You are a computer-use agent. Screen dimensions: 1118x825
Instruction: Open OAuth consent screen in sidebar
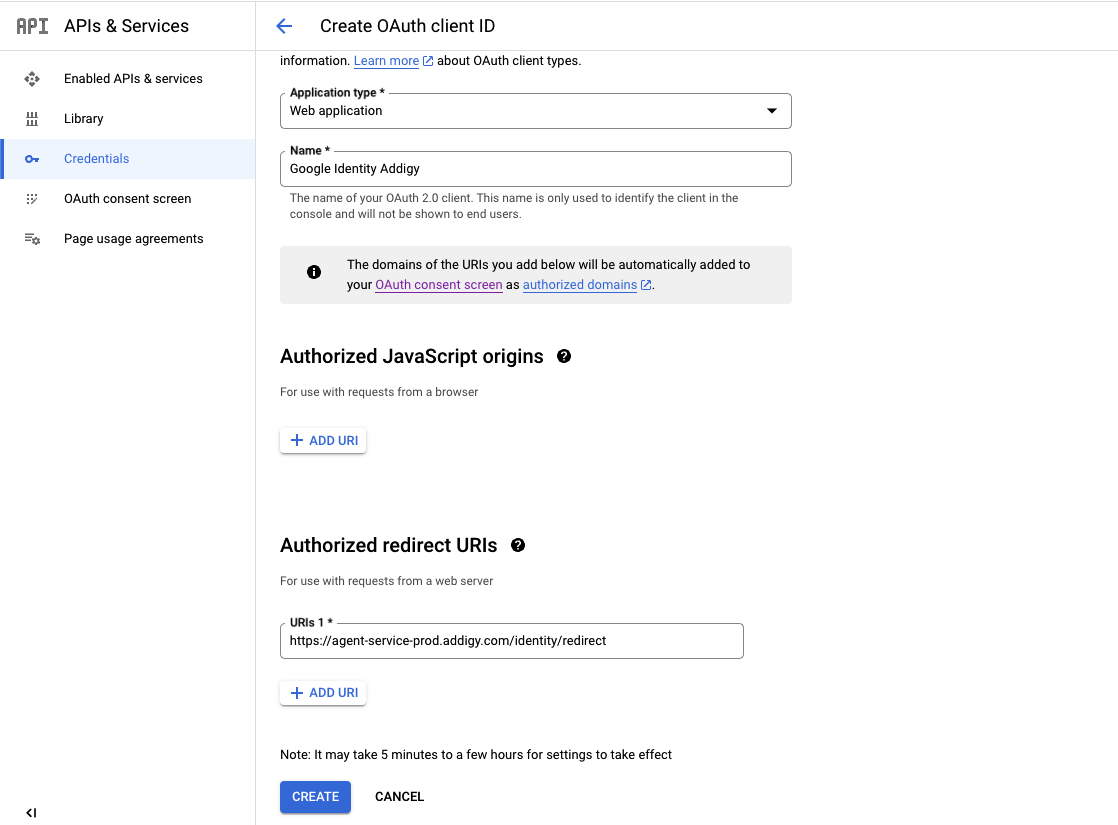point(128,199)
